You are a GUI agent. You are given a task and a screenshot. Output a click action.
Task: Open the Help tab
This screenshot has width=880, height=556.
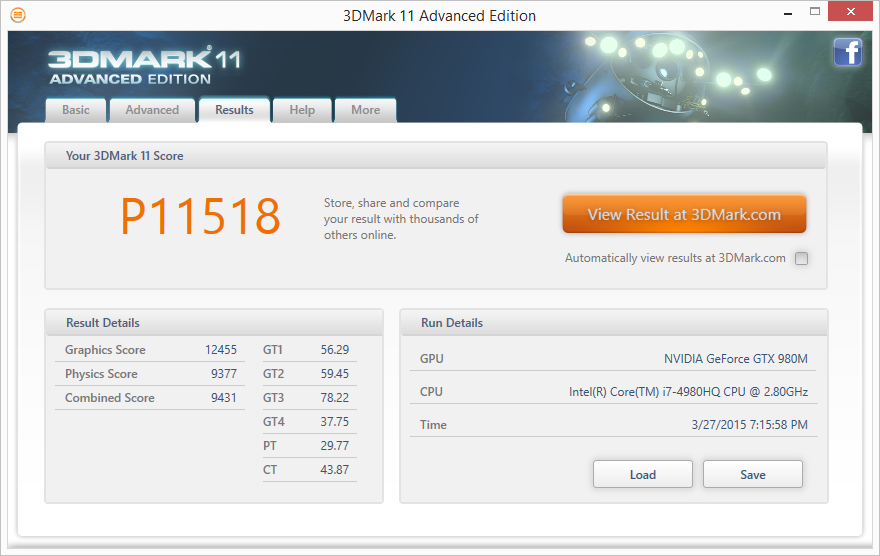(302, 110)
